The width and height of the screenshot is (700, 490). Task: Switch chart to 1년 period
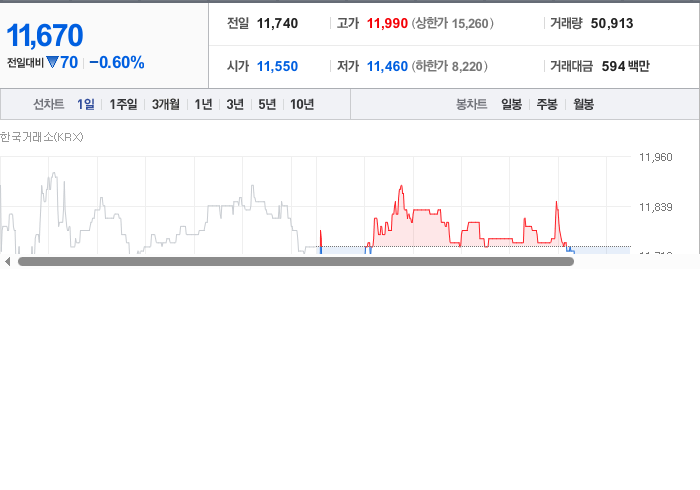203,104
